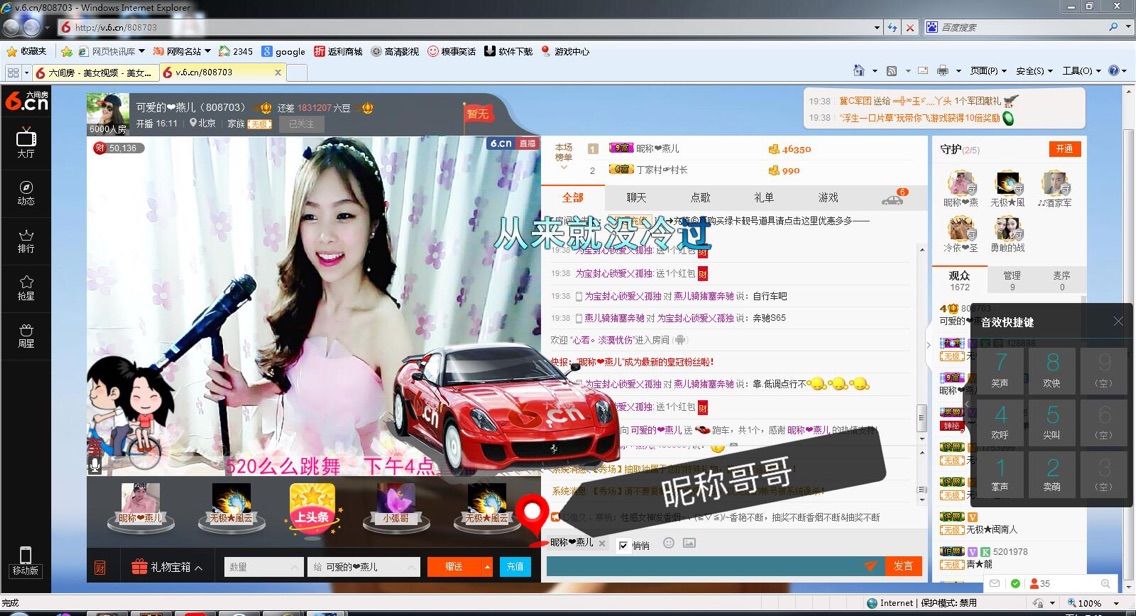Open the gift recipient 可爱的❤燕儿 dropdown

tap(364, 567)
